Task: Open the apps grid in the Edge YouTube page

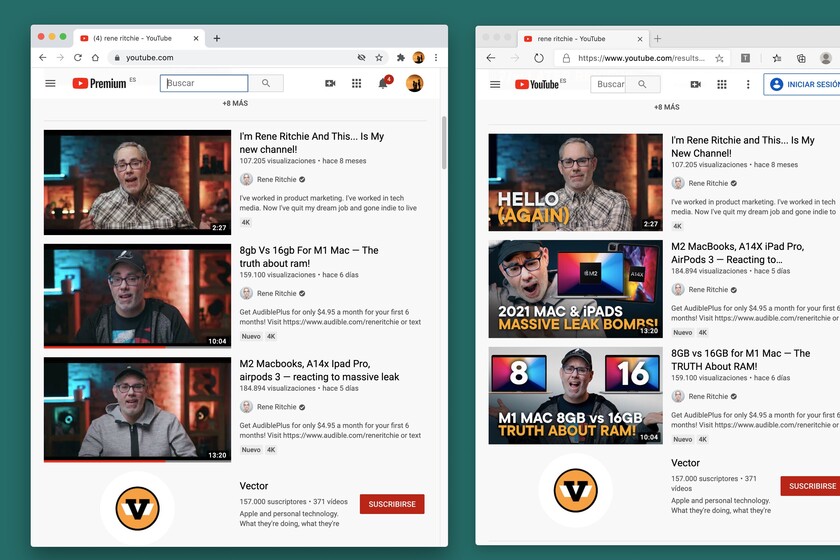Action: (722, 84)
